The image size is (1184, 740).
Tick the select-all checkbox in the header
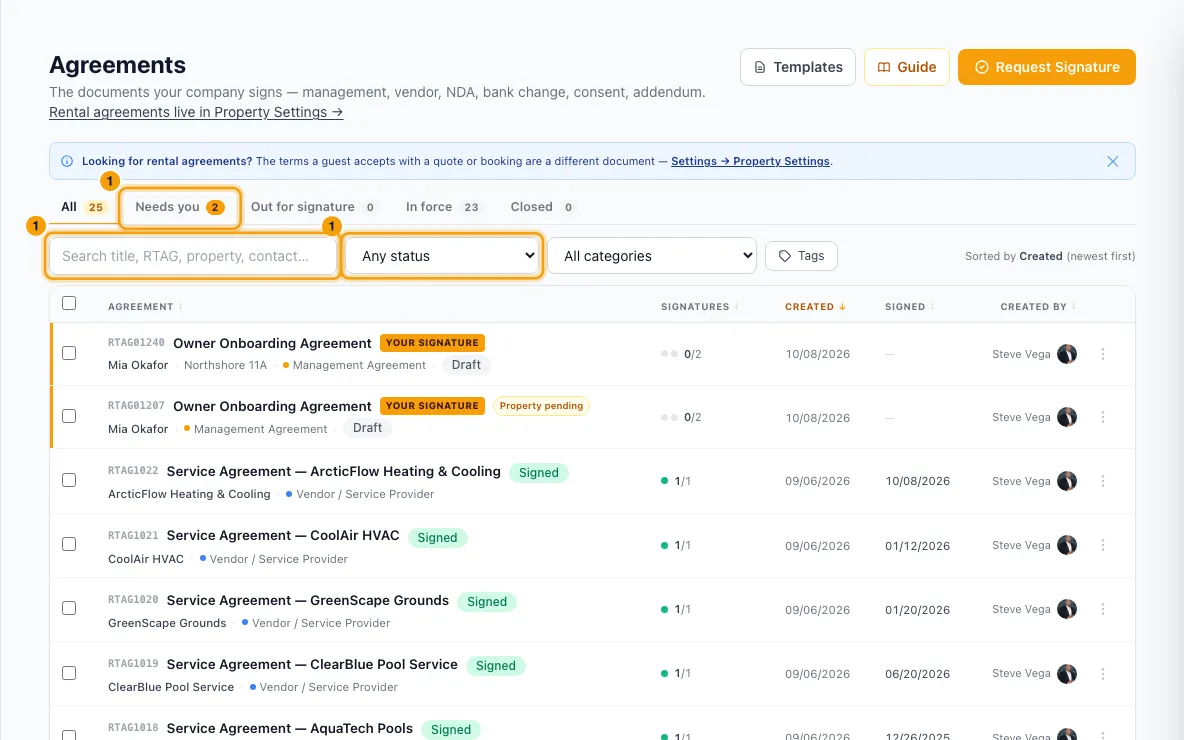tap(69, 304)
